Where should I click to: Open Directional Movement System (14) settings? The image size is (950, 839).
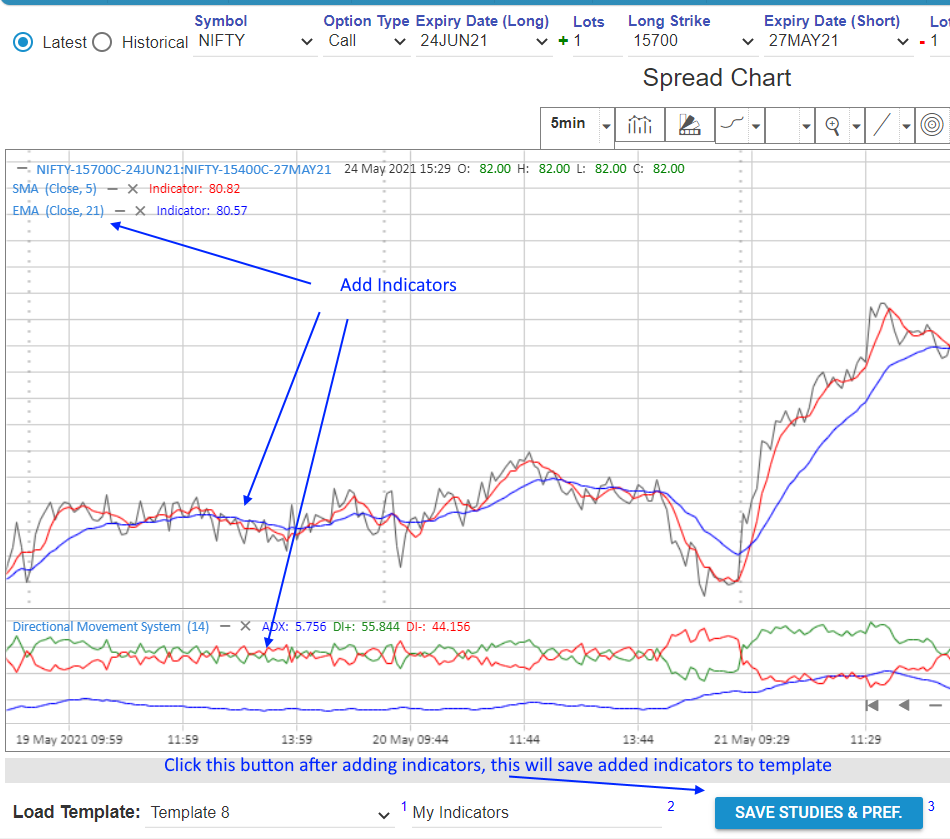(111, 626)
